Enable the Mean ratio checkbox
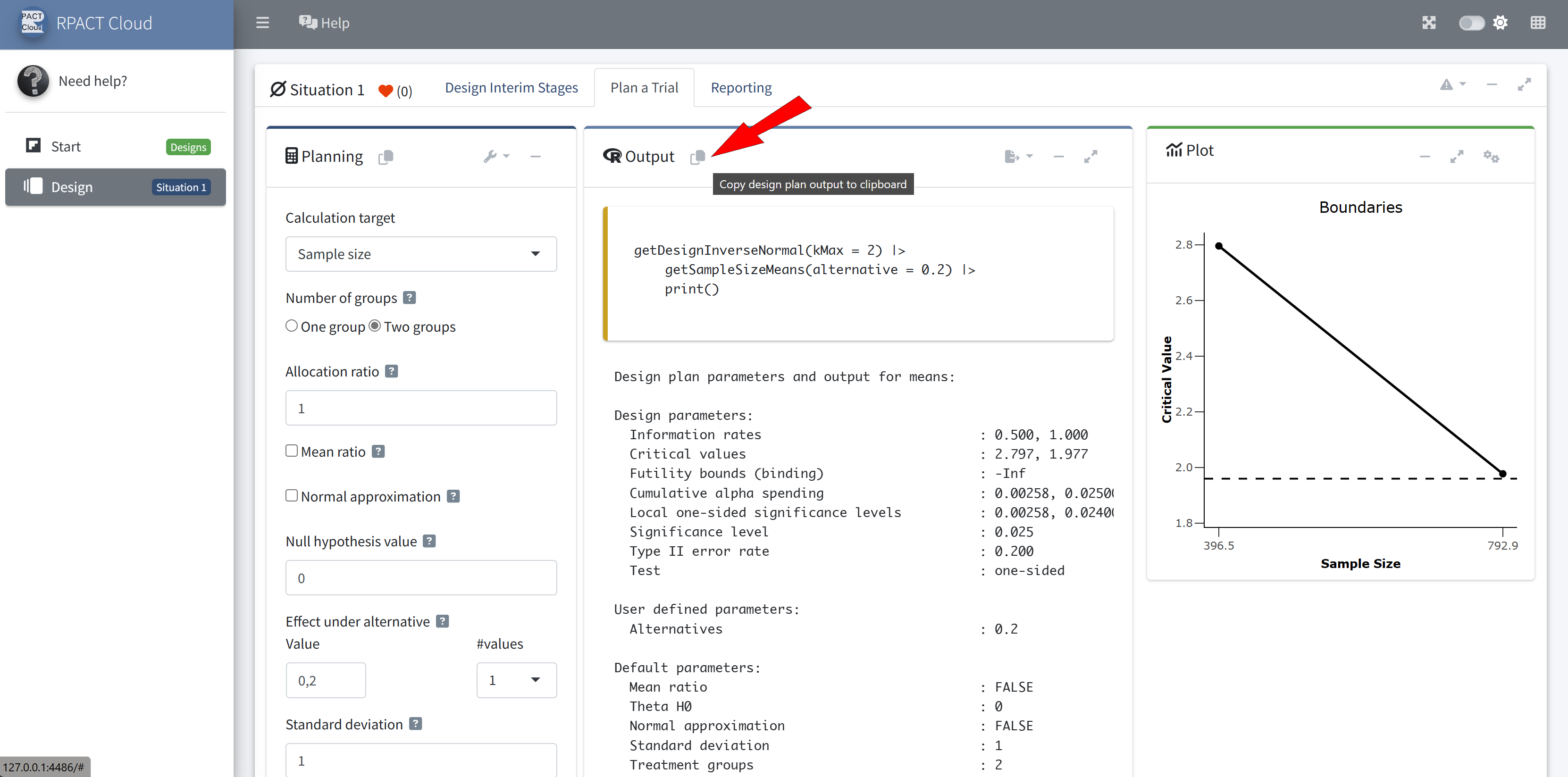1568x777 pixels. pos(292,451)
